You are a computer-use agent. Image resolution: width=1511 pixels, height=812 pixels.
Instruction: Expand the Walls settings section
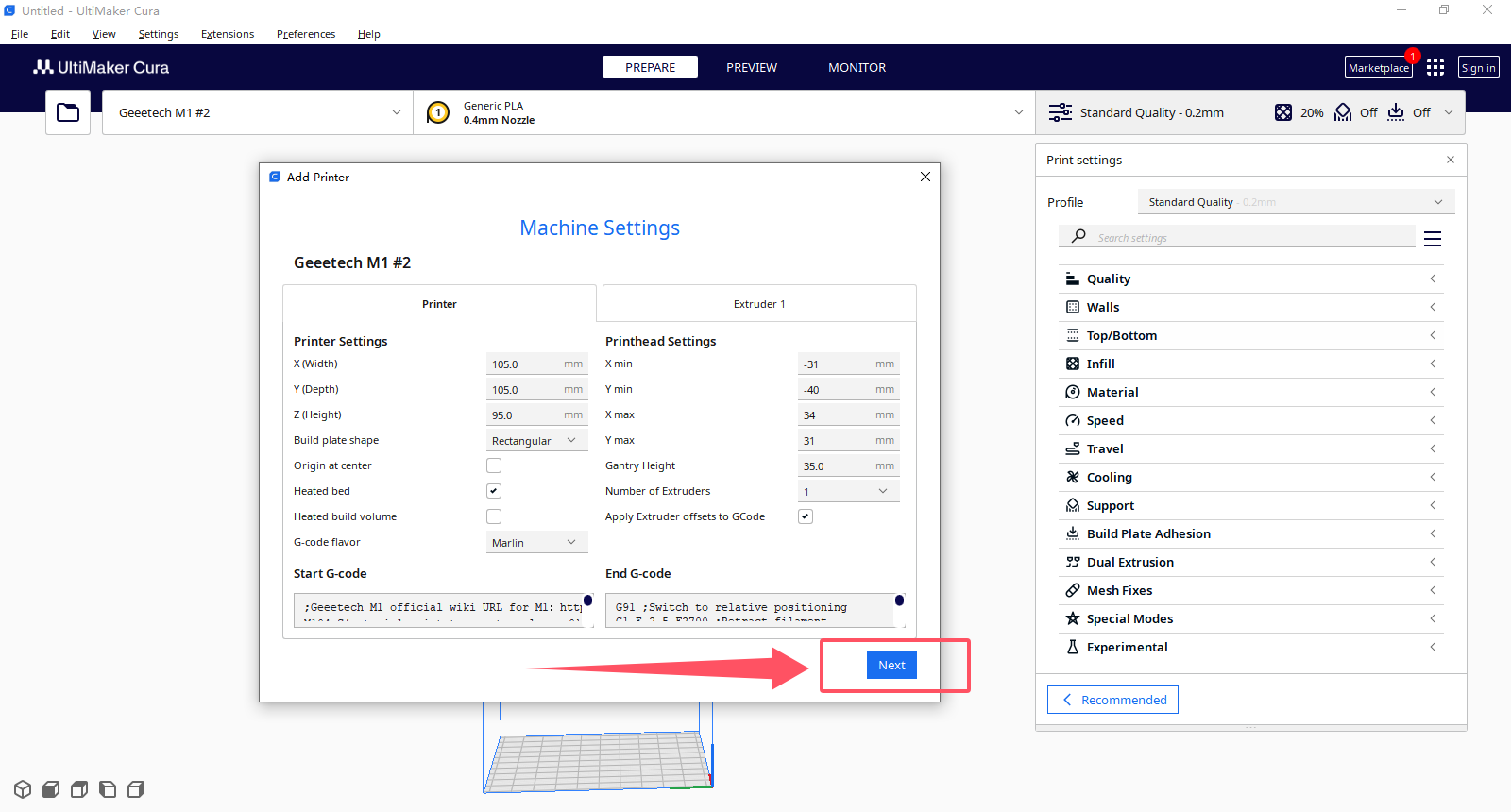point(1250,307)
